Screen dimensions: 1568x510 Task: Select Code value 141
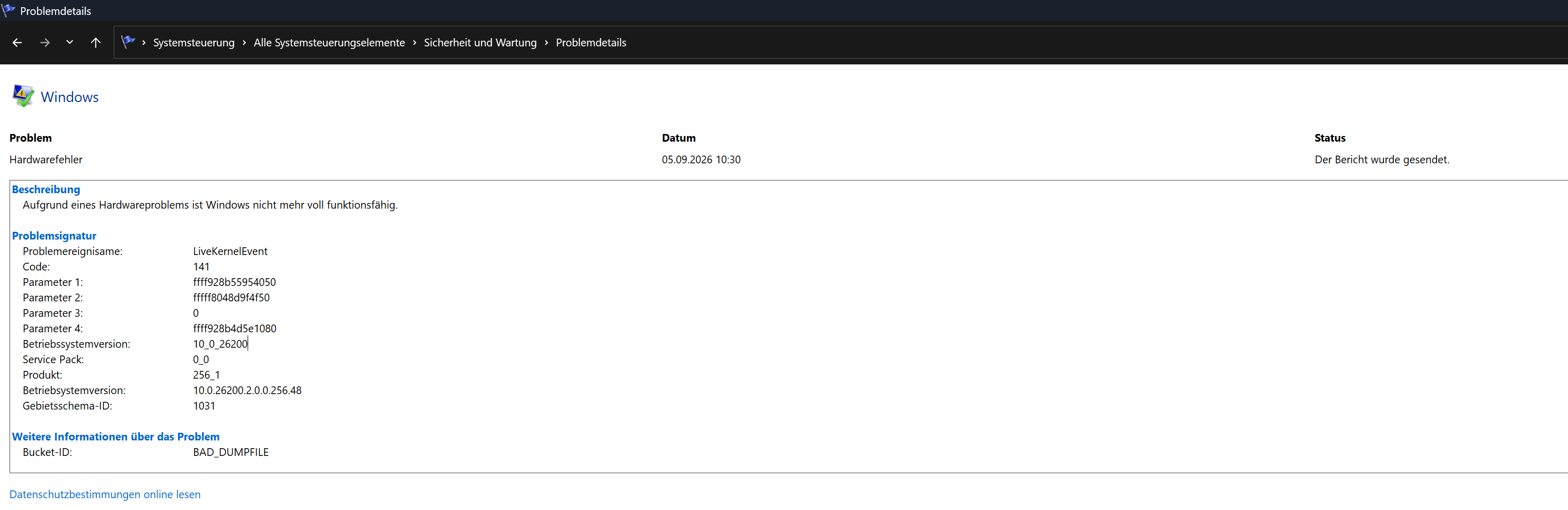(201, 267)
